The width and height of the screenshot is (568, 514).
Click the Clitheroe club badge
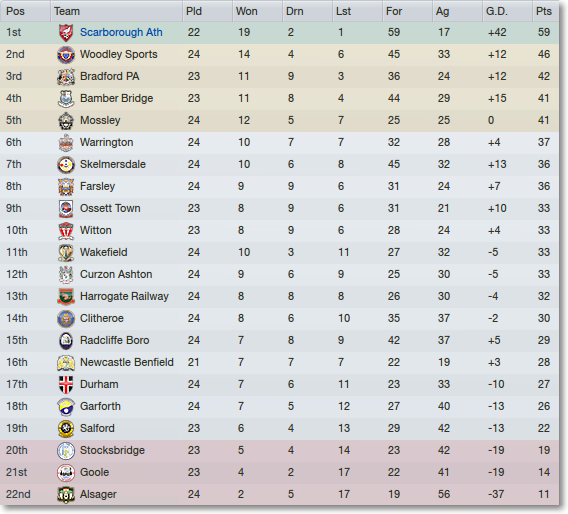tap(66, 318)
